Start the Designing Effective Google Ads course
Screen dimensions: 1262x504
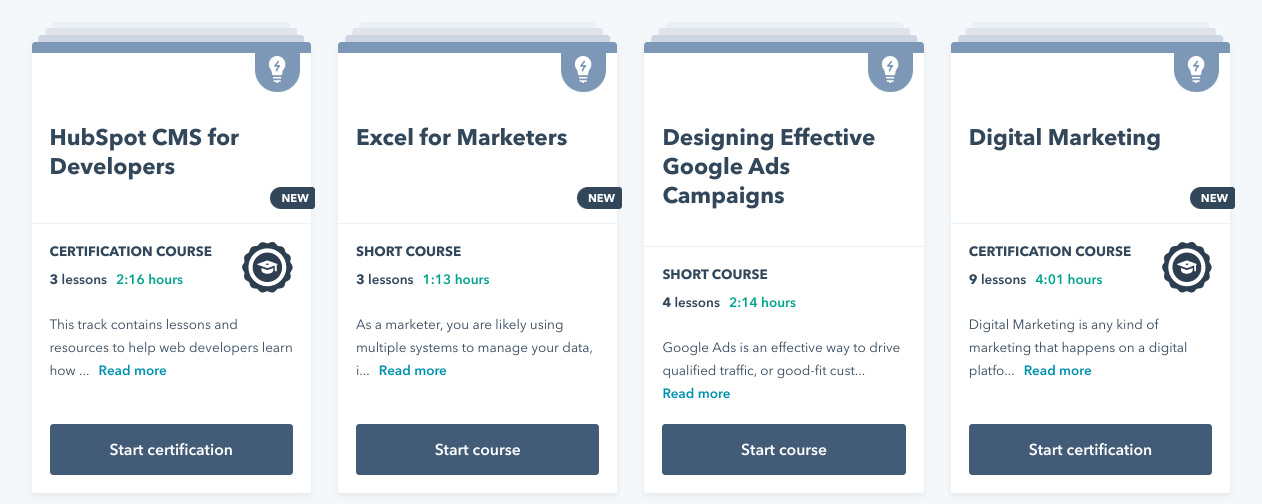(783, 449)
